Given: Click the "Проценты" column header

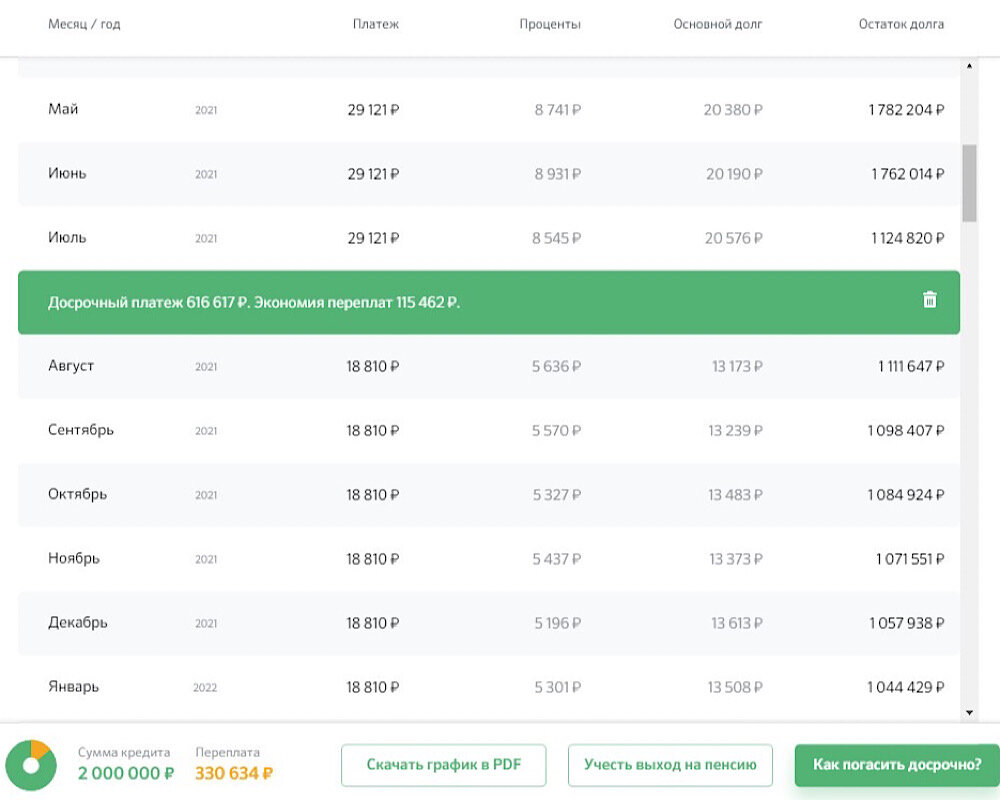Looking at the screenshot, I should click(550, 24).
